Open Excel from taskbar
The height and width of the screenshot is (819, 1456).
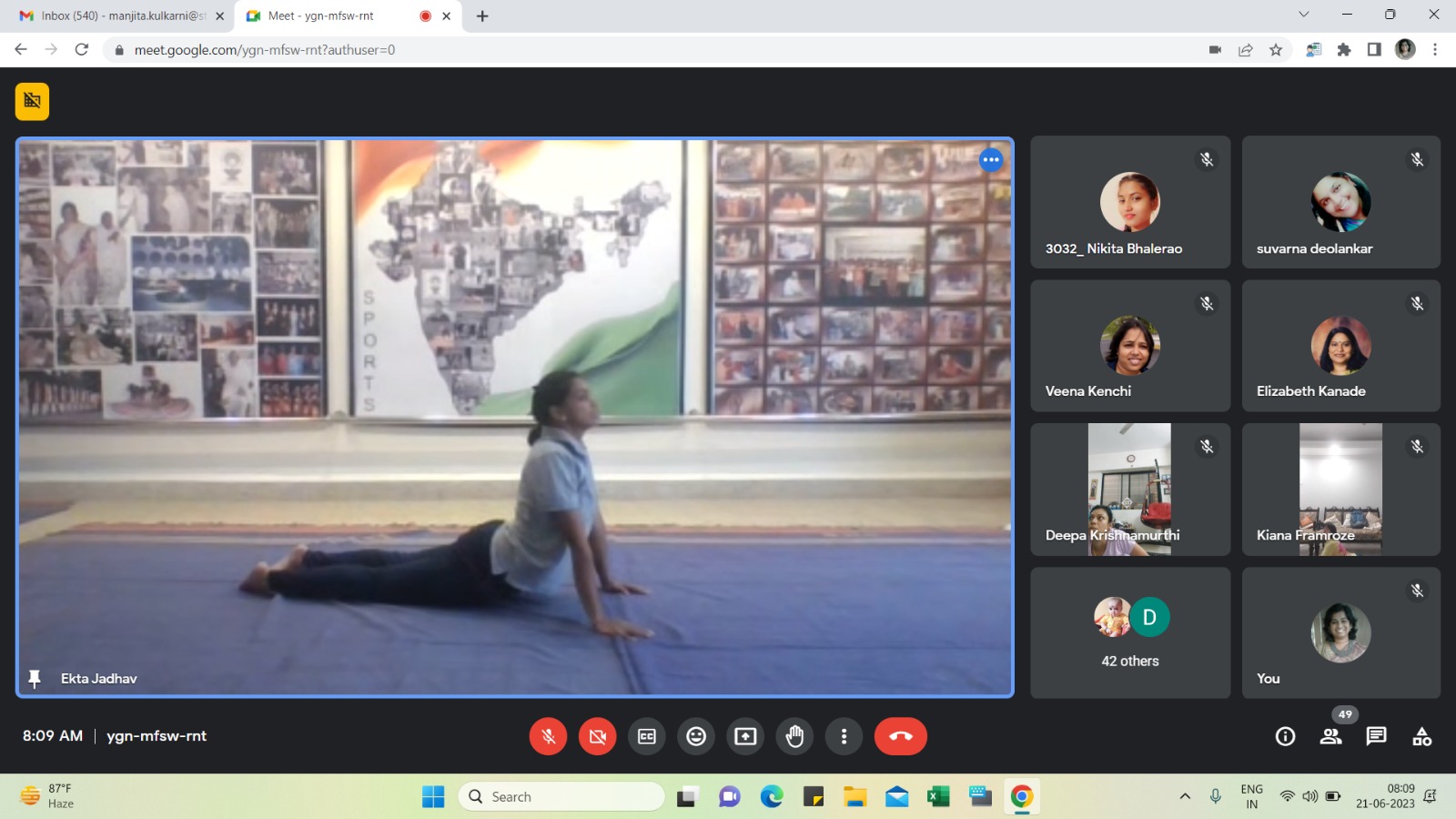938,797
